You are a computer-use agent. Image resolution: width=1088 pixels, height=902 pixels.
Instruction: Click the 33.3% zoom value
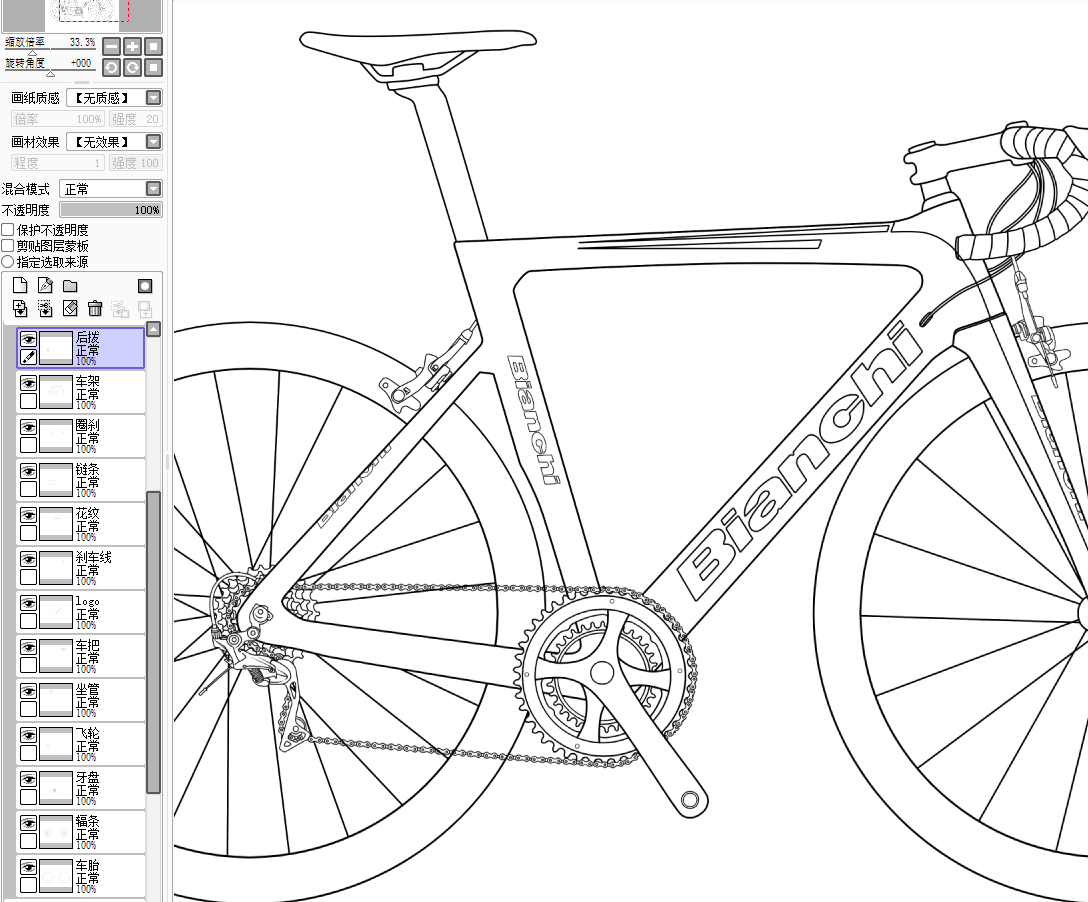83,42
